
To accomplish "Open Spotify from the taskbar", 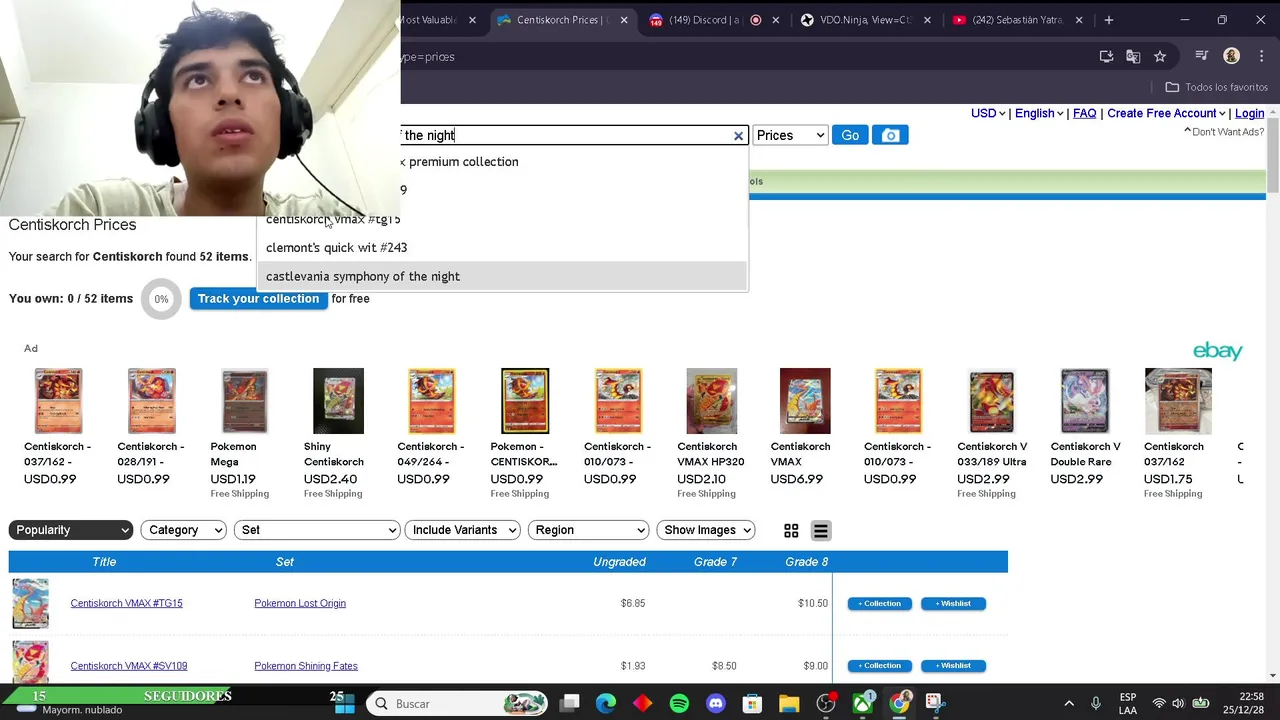I will (679, 704).
